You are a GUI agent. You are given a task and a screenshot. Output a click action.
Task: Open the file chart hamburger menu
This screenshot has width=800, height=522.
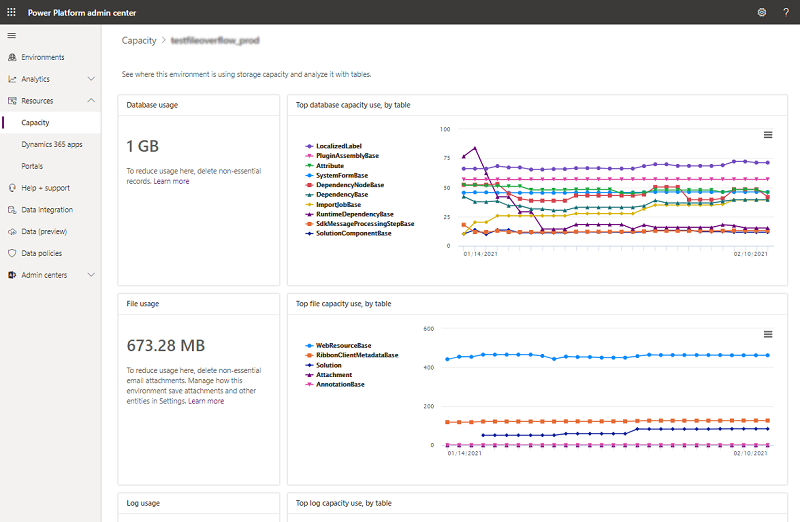[x=768, y=334]
